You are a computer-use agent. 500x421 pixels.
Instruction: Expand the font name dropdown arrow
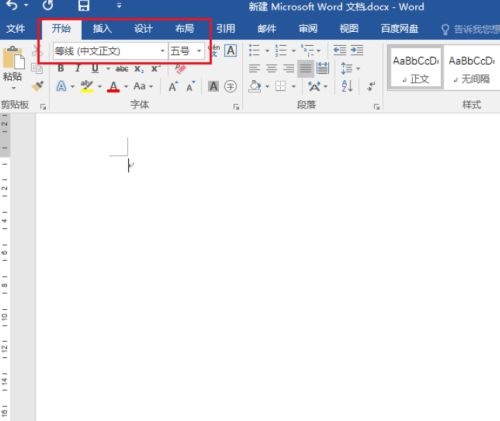tap(162, 51)
